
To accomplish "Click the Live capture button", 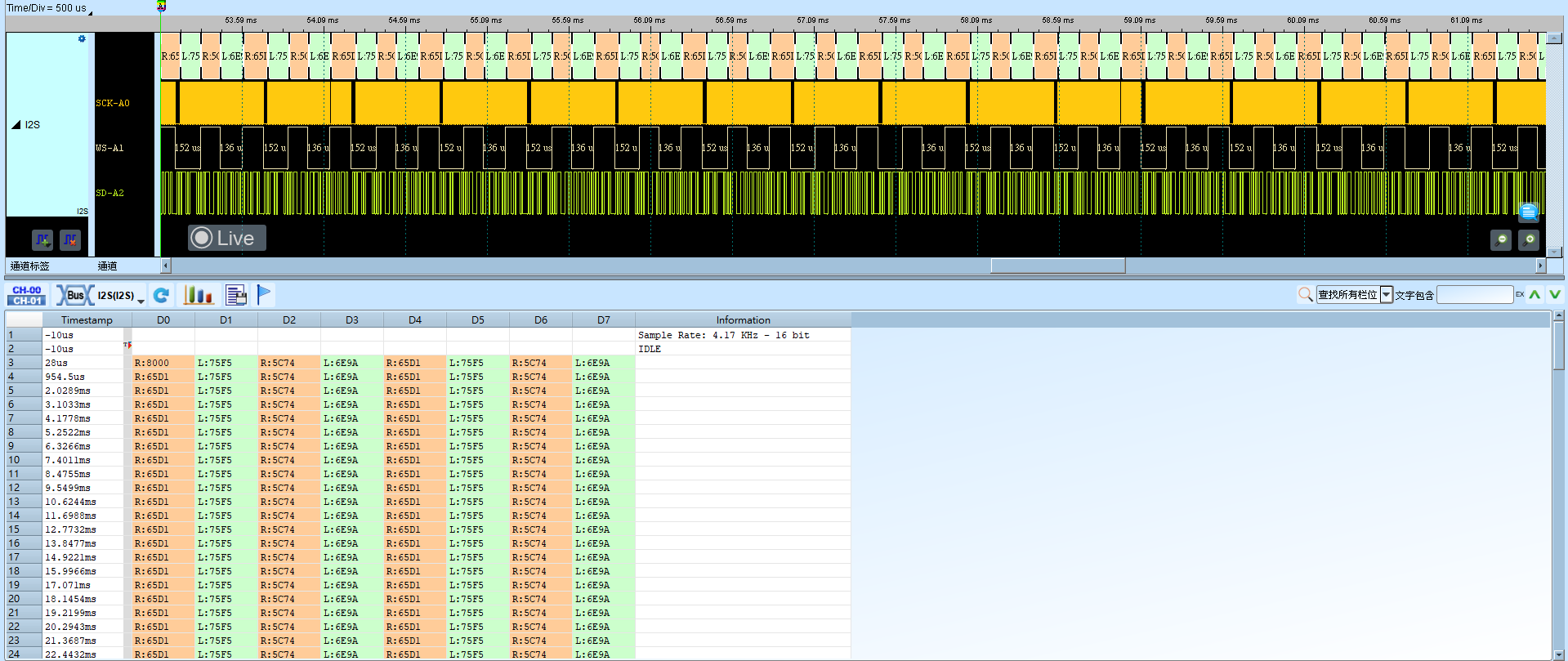I will 227,238.
